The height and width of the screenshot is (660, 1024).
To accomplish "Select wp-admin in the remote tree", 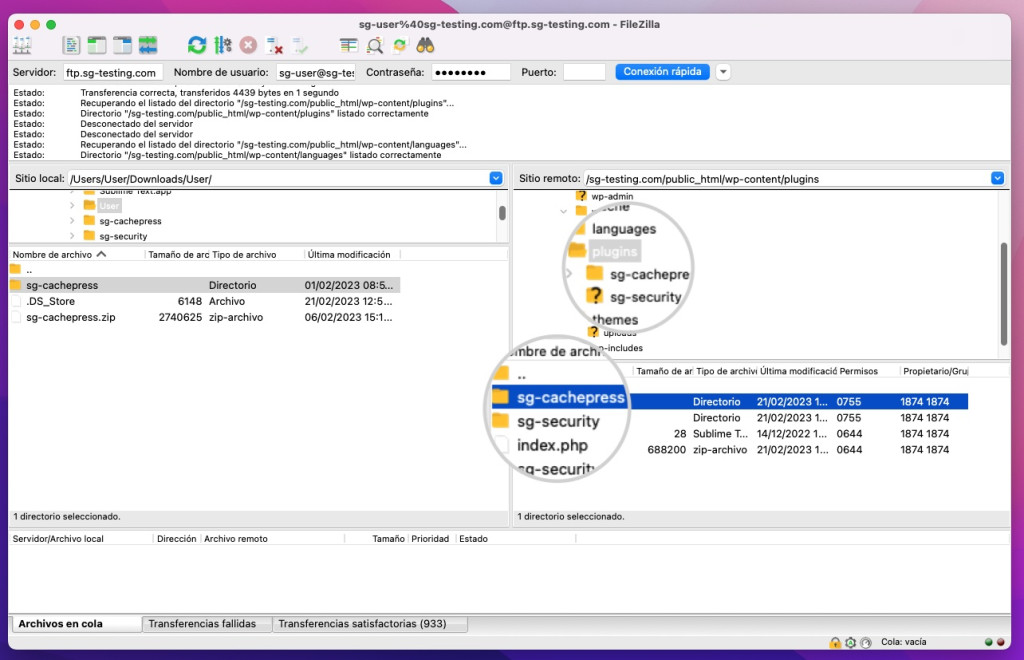I will coord(612,196).
